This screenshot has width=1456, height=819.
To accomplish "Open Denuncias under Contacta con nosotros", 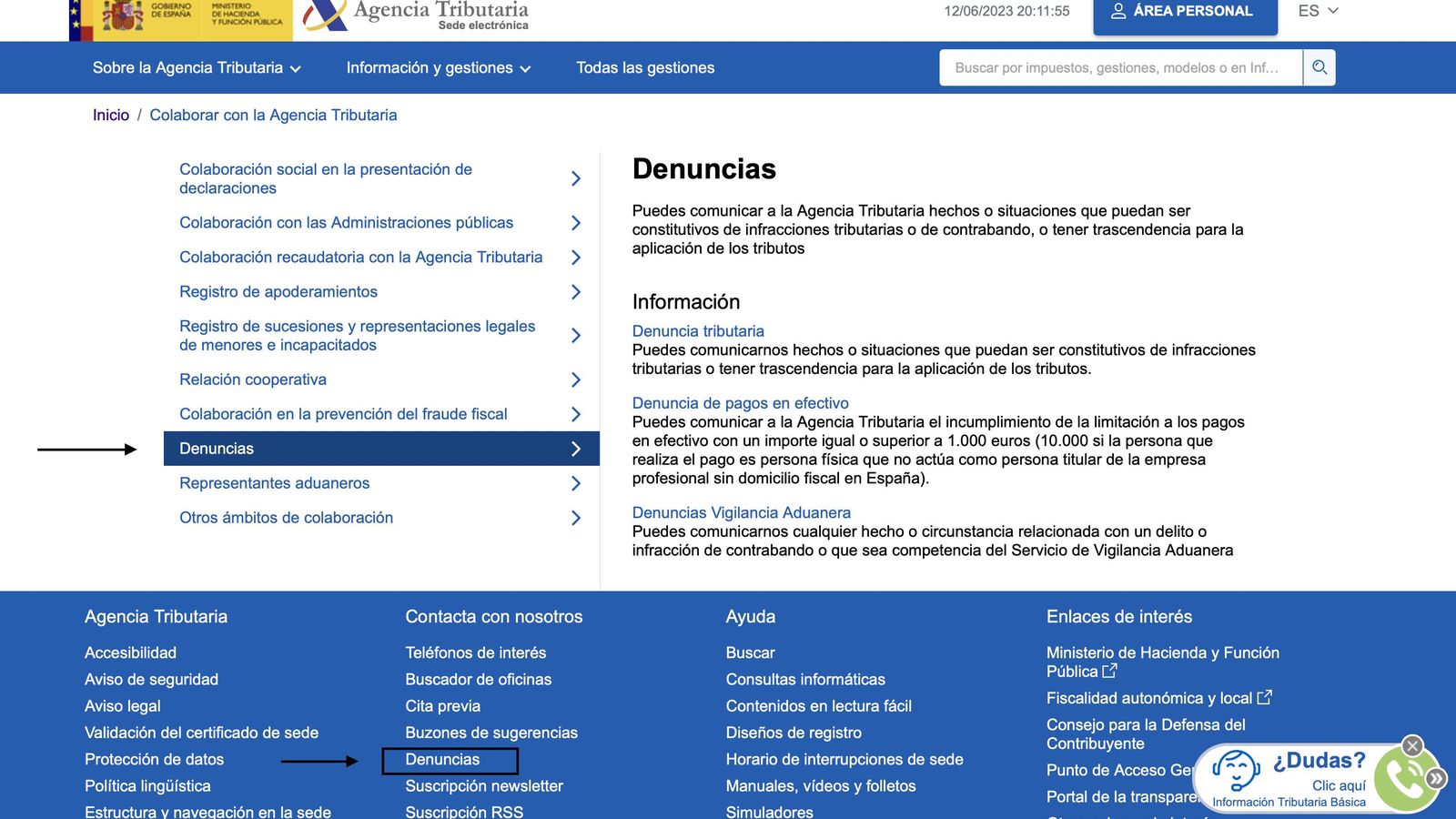I will click(x=444, y=759).
